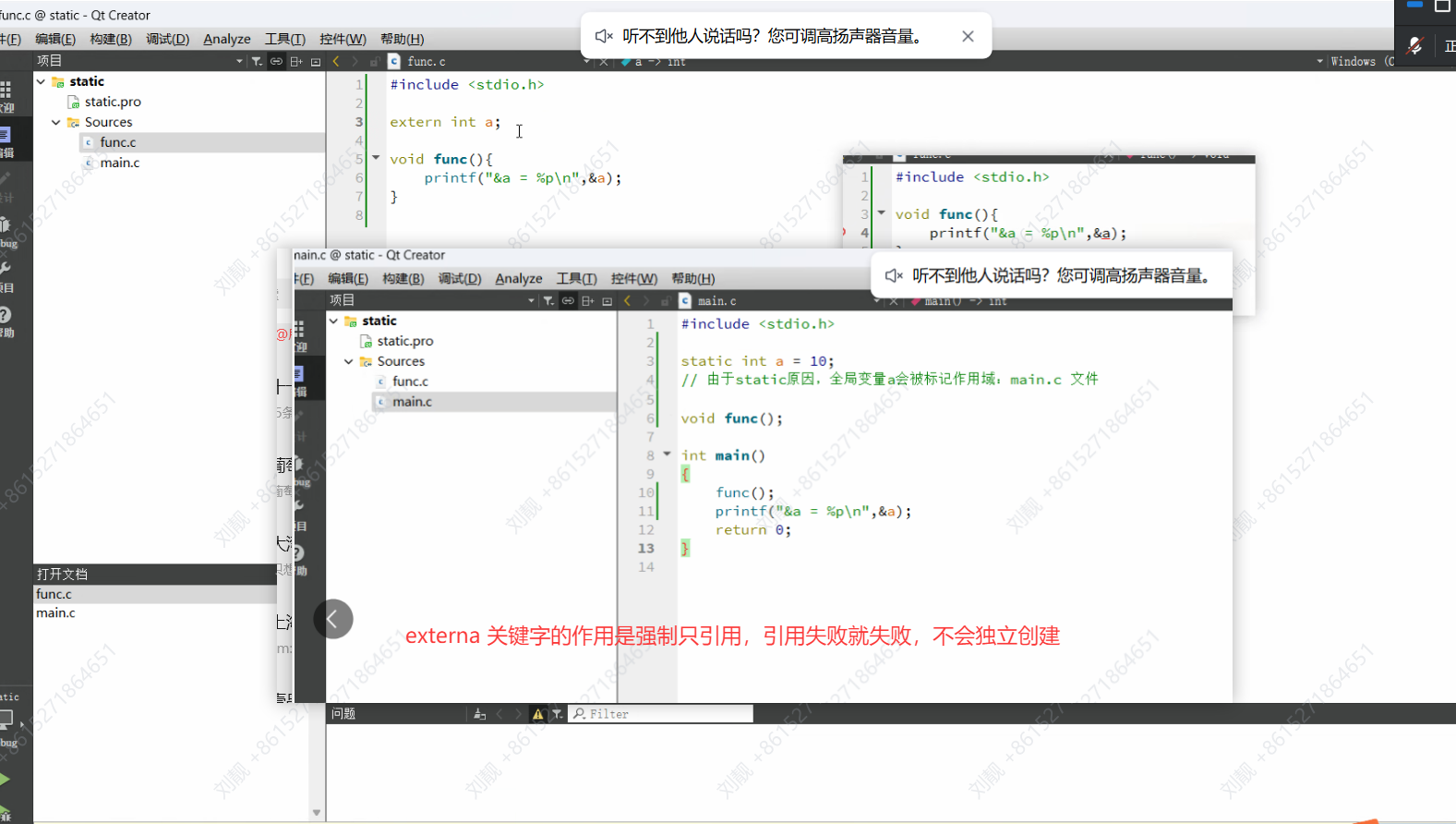Open the outer 项目 view selector dropdown
Viewport: 1456px width, 824px height.
(239, 61)
